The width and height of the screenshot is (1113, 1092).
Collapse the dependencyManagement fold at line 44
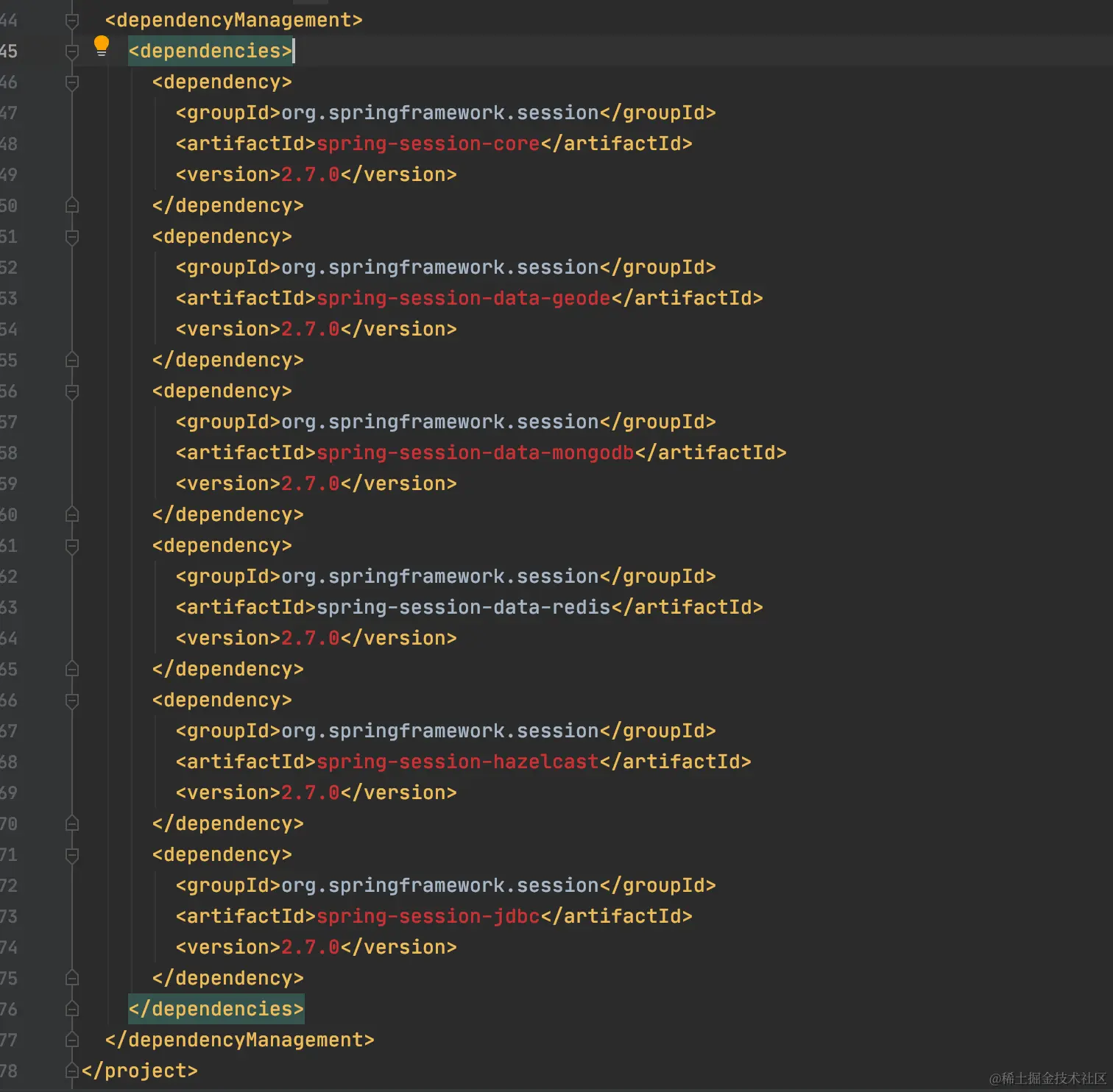(x=72, y=21)
